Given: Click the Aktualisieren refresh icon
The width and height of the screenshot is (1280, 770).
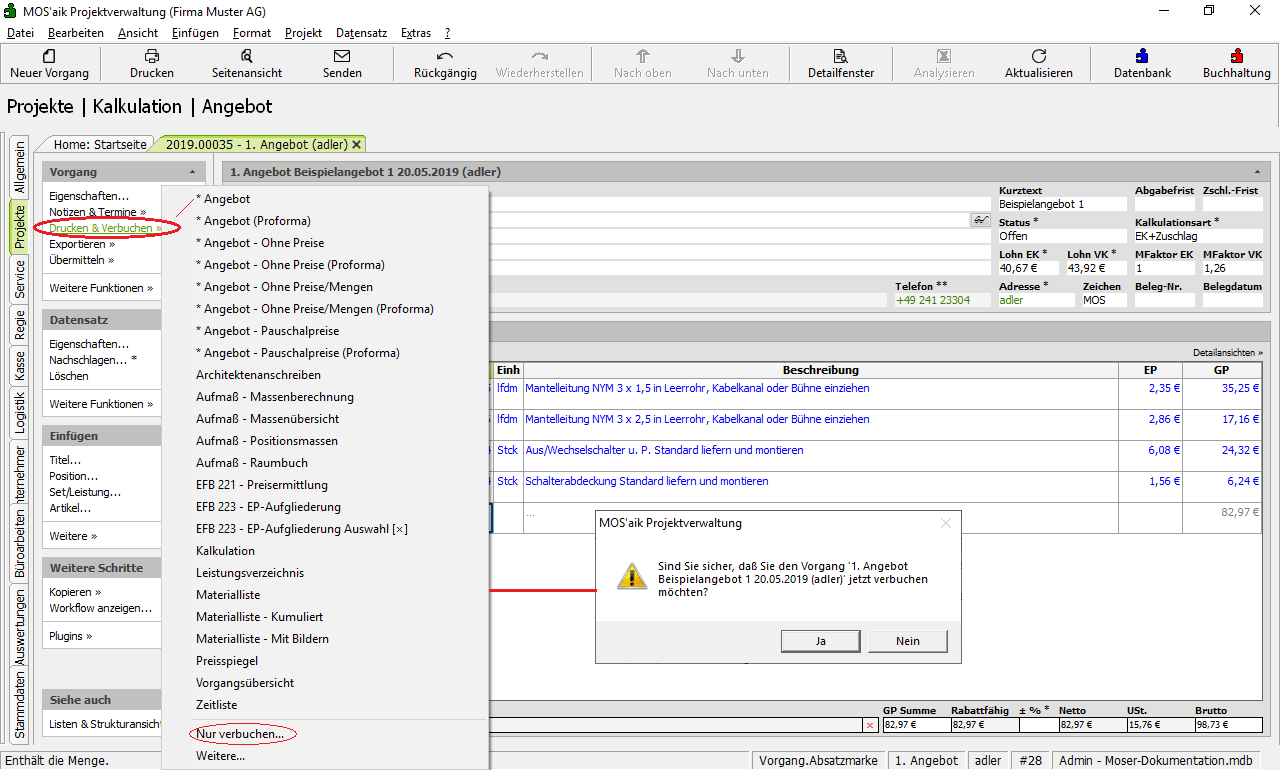Looking at the screenshot, I should (1038, 57).
